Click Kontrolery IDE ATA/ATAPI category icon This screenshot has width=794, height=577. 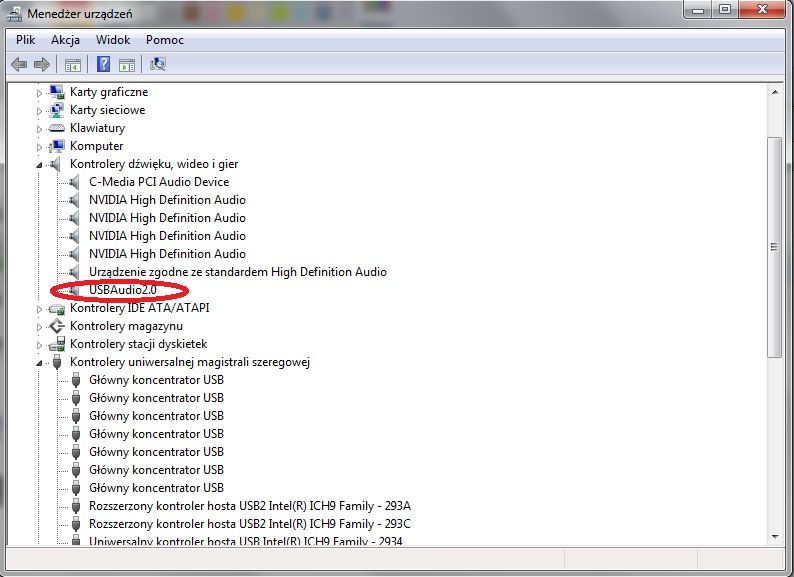pos(57,309)
